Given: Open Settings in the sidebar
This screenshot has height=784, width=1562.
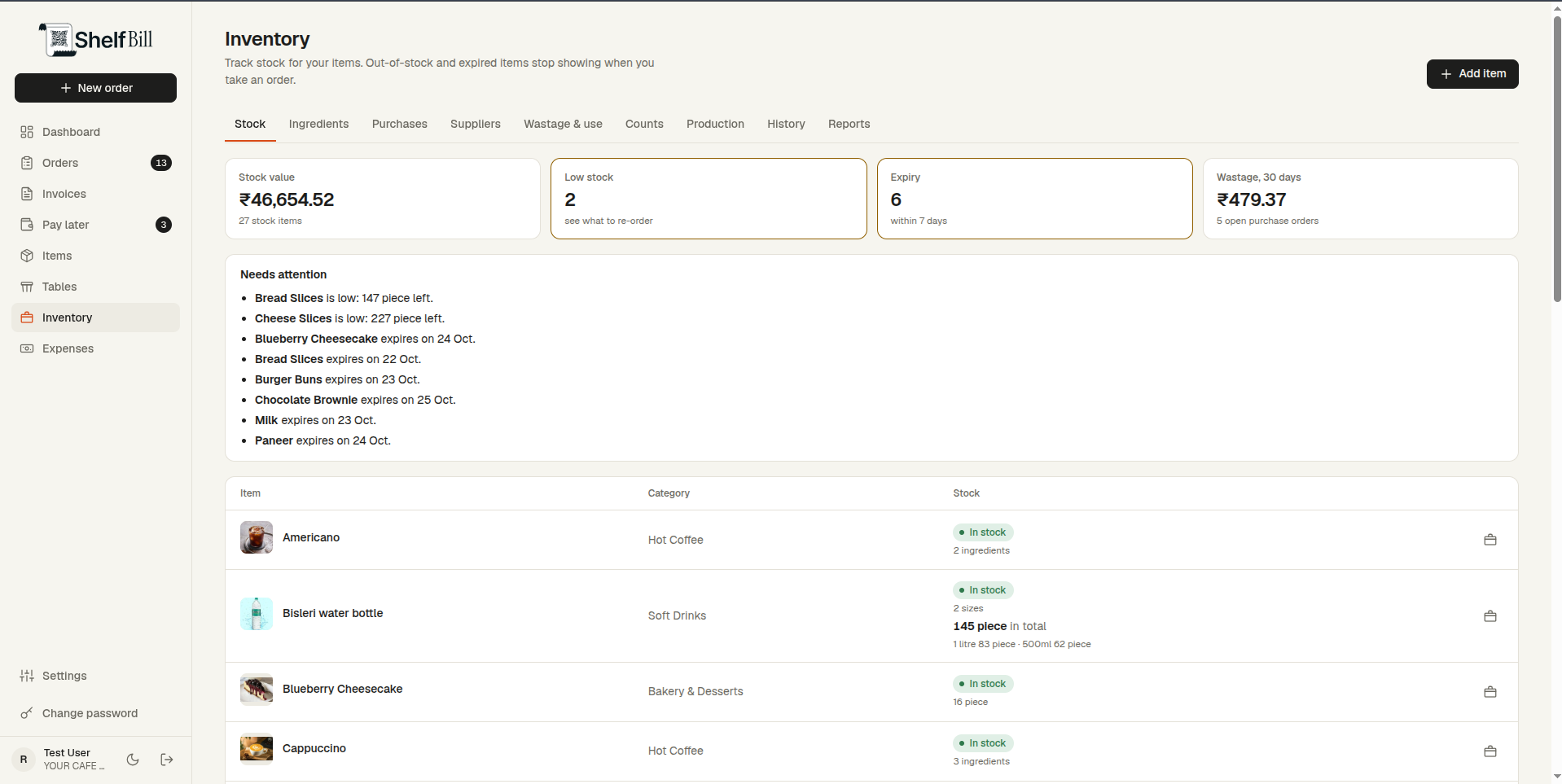Looking at the screenshot, I should click(95, 676).
